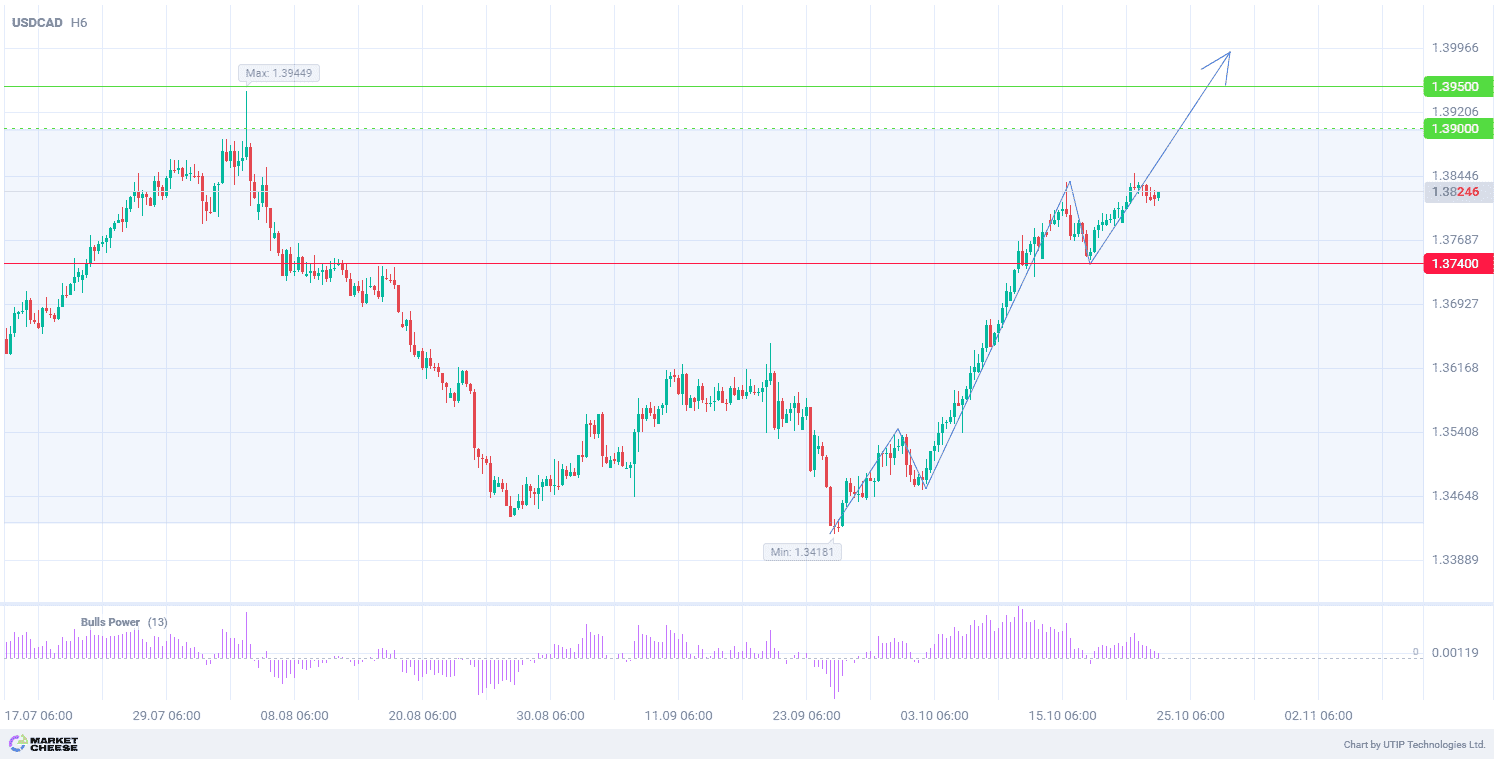Click the Bulls Power 0.00119 value label
Viewport: 1494px width, 759px height.
[x=1455, y=652]
